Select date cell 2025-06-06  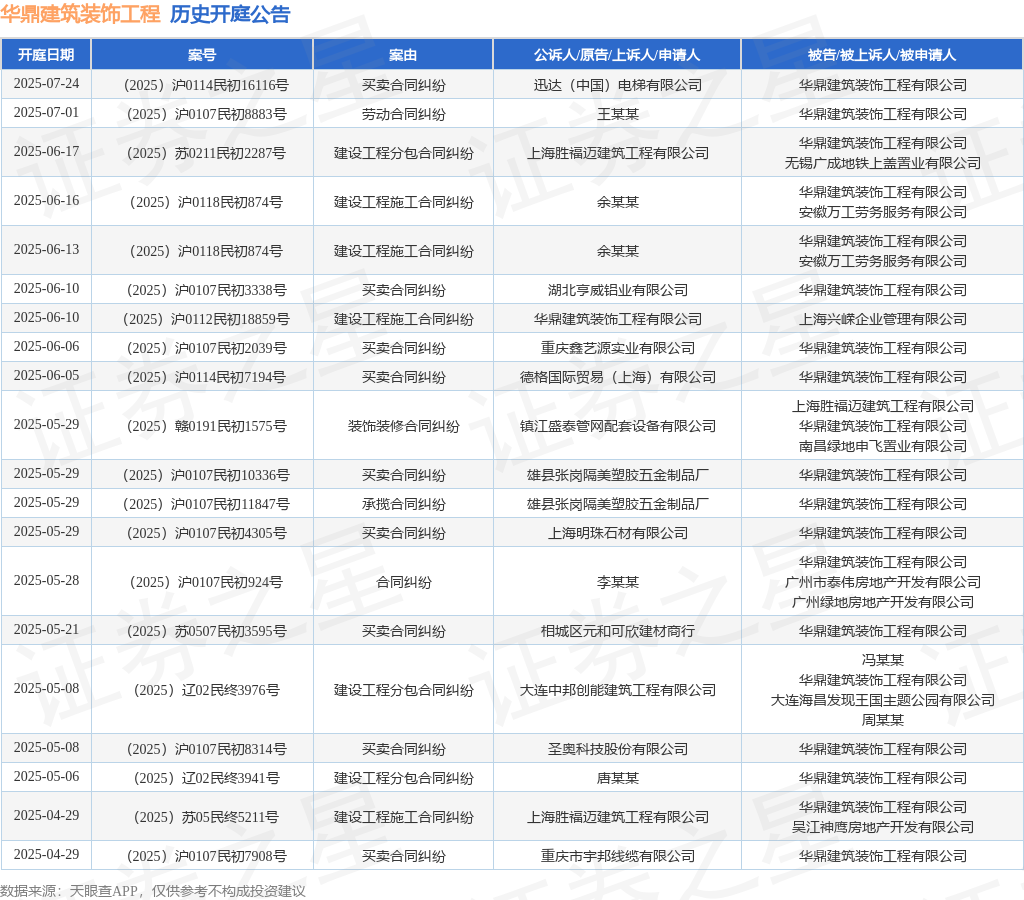coord(46,347)
